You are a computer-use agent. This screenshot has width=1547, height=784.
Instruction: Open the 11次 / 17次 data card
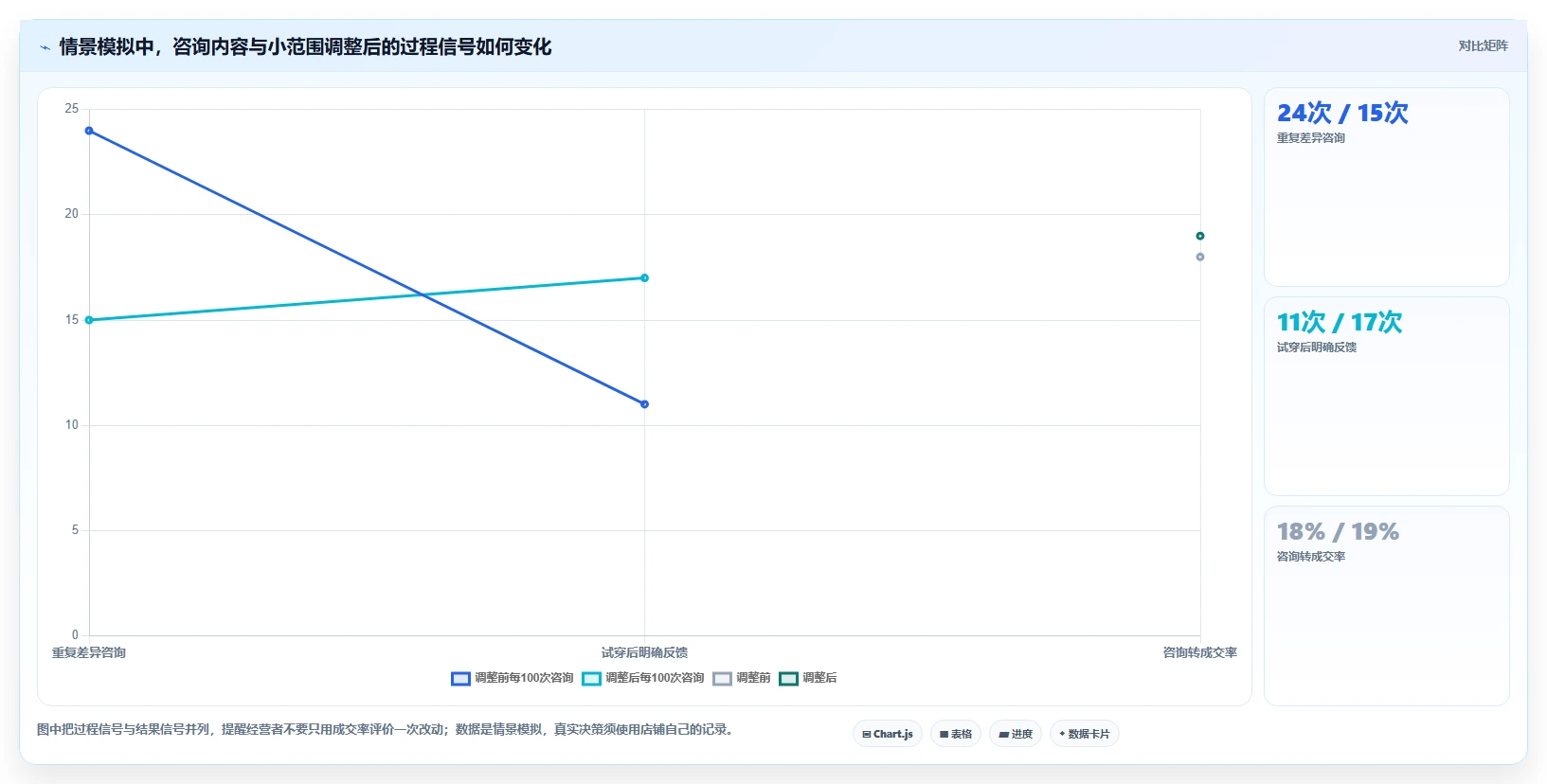(x=1387, y=397)
